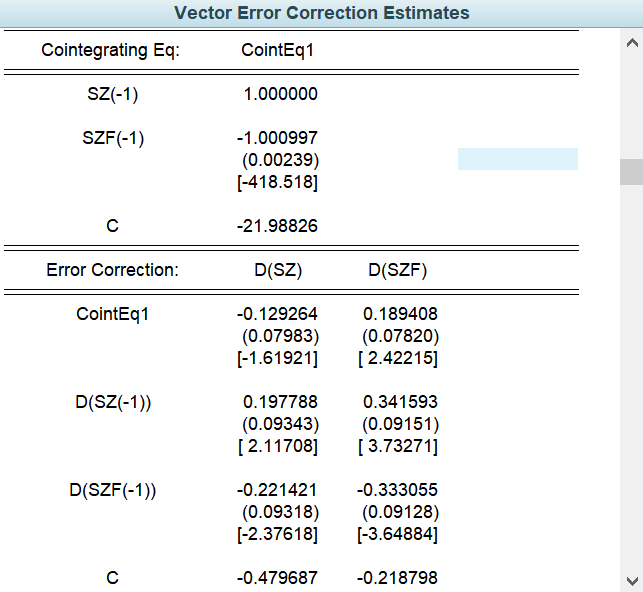
Task: Click the -21.98826 constant value
Action: click(278, 226)
